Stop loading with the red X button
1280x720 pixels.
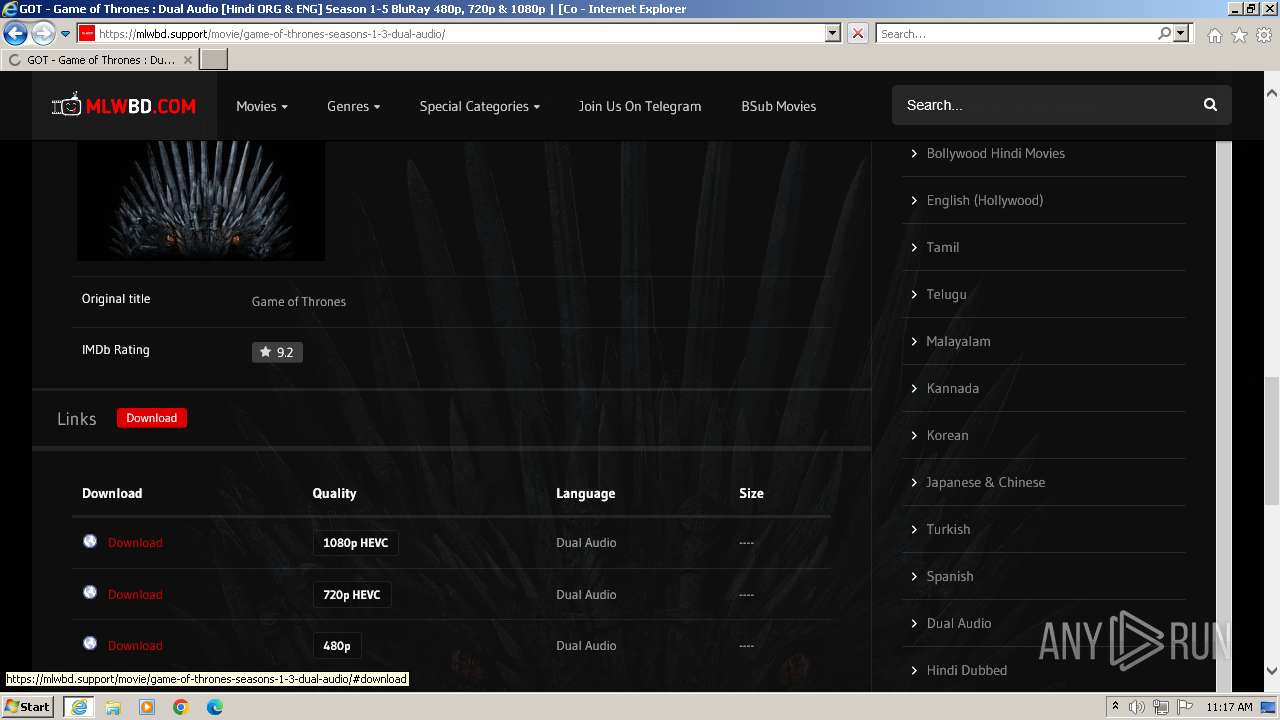[858, 33]
